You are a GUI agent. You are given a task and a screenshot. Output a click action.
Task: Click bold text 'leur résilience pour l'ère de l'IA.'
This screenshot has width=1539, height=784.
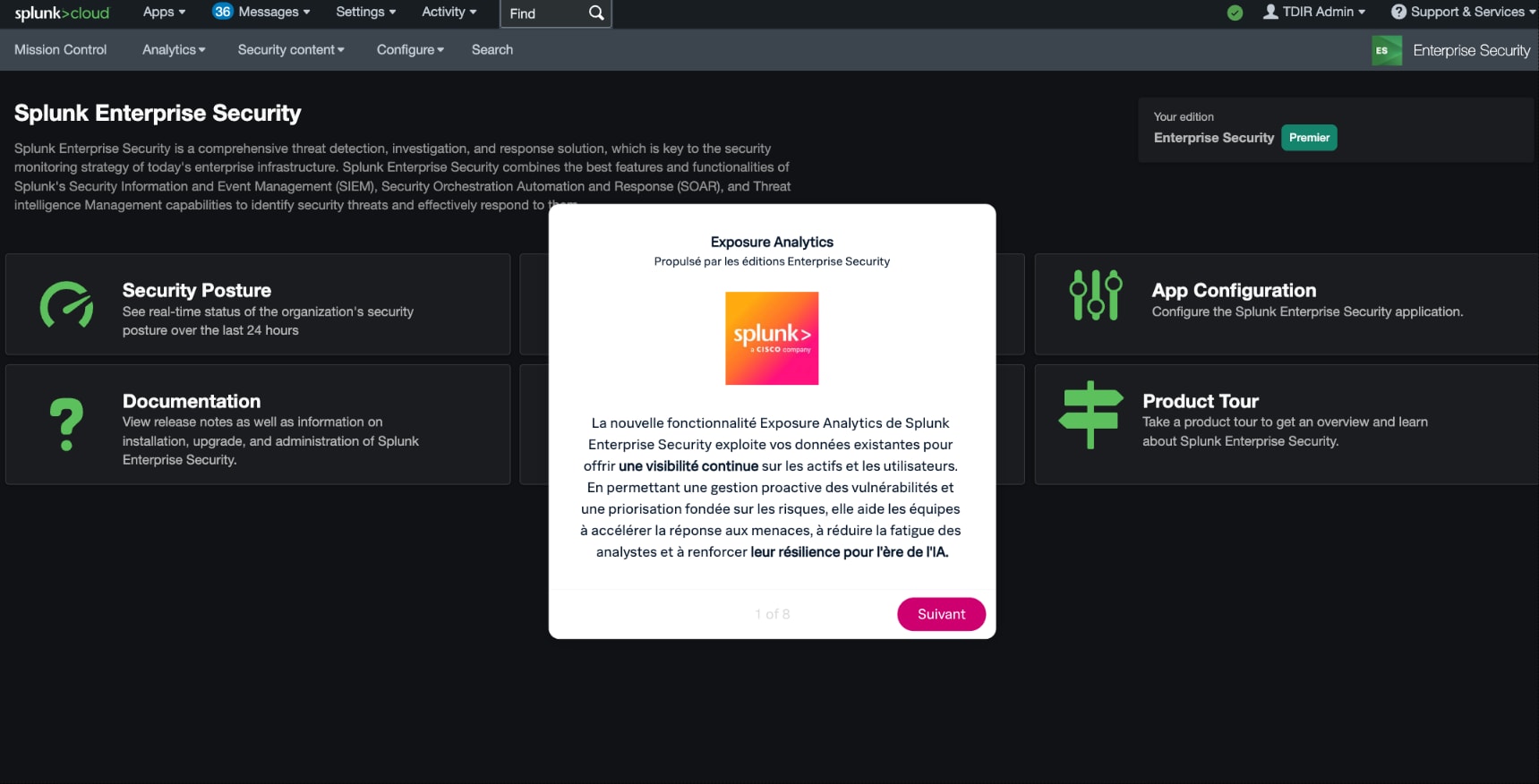point(850,551)
